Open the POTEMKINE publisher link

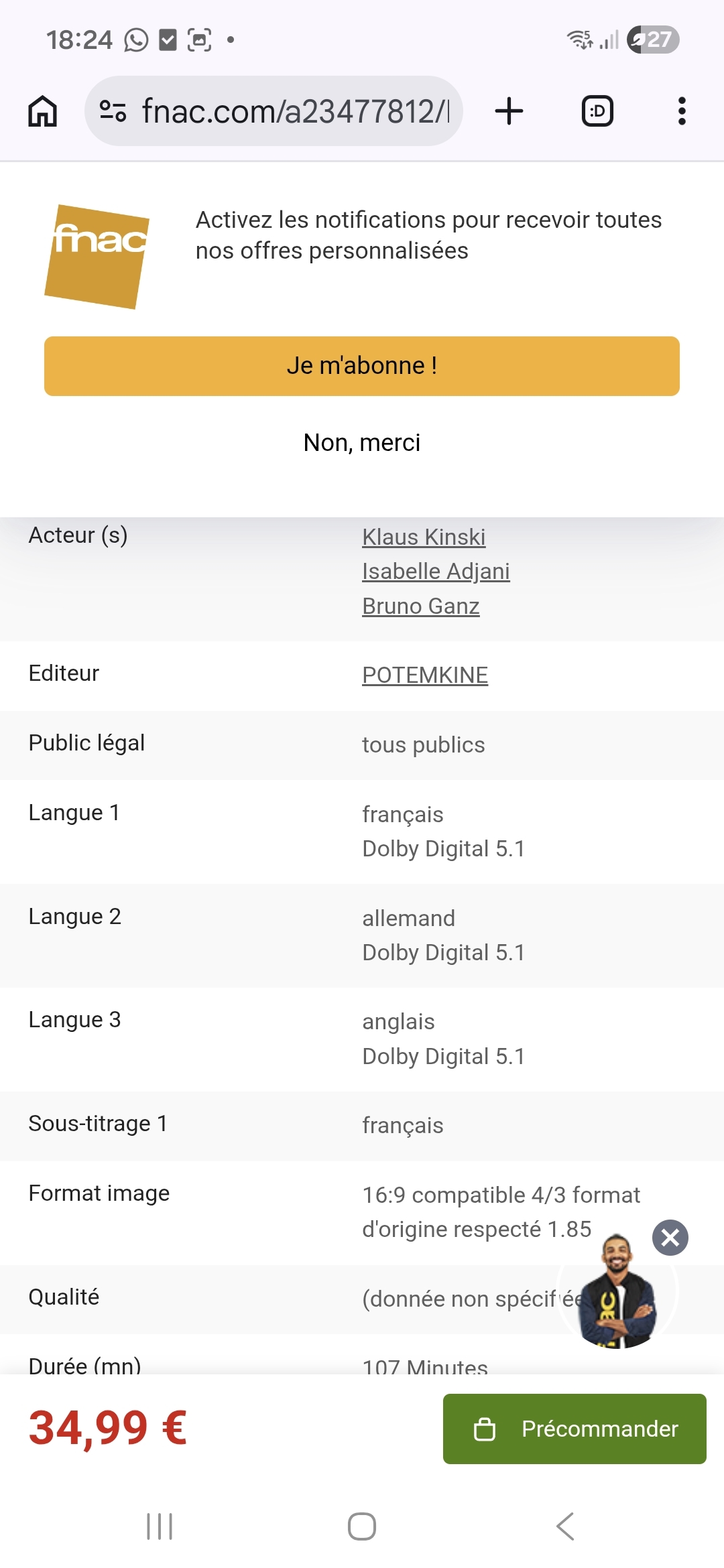point(425,675)
